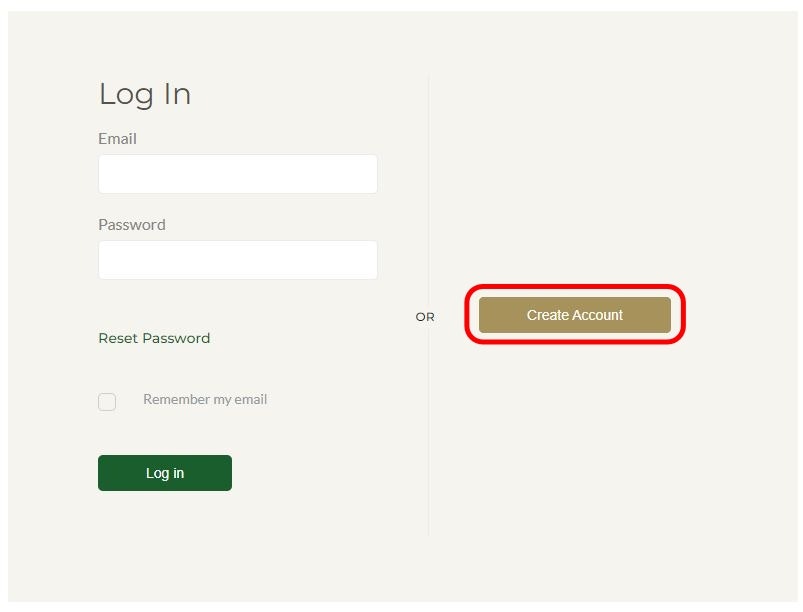Click the "Log In" page heading

(145, 94)
